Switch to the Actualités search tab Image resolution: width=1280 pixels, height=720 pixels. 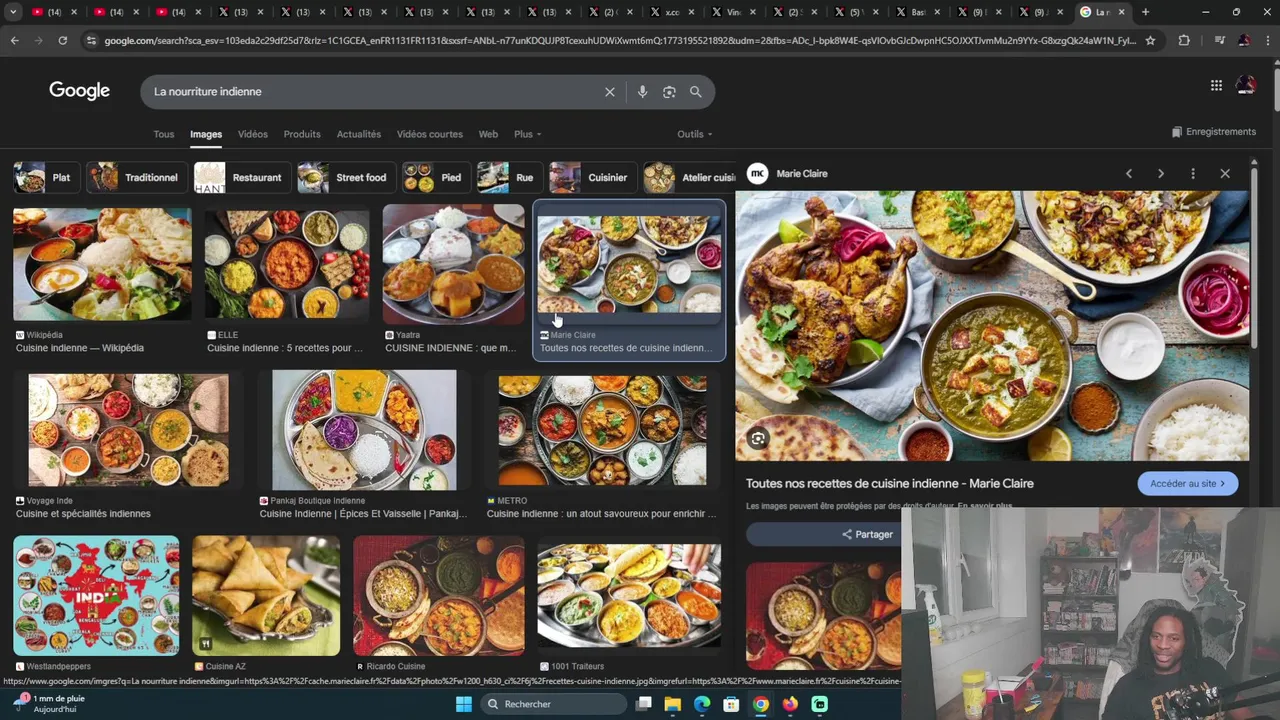[359, 134]
